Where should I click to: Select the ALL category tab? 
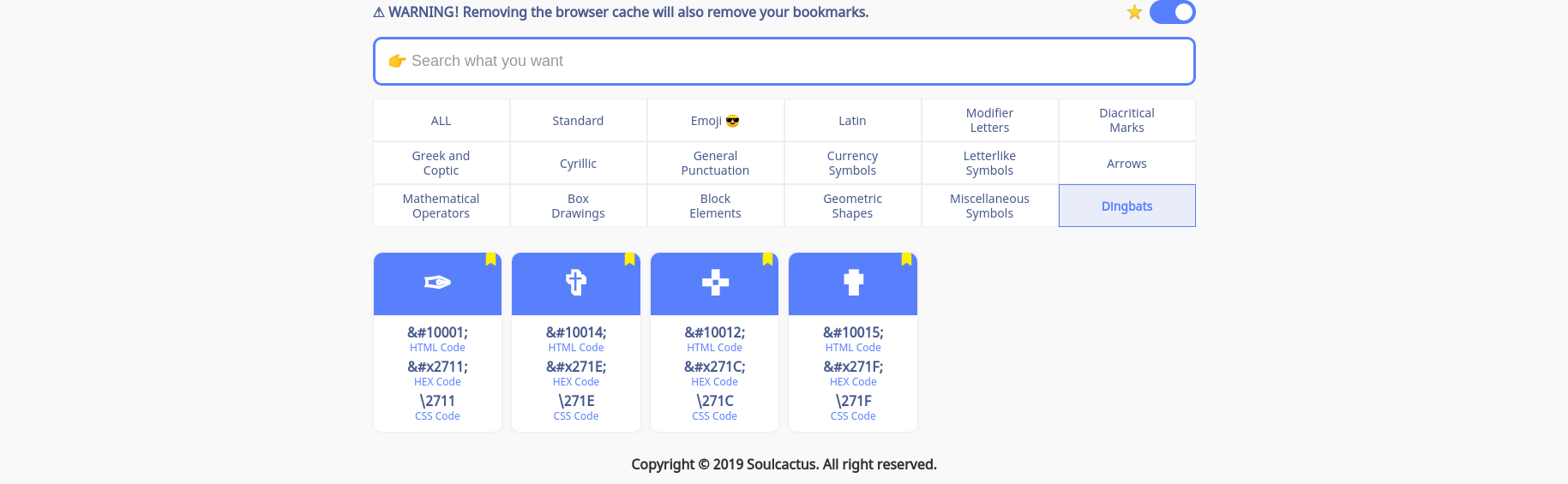click(x=442, y=120)
